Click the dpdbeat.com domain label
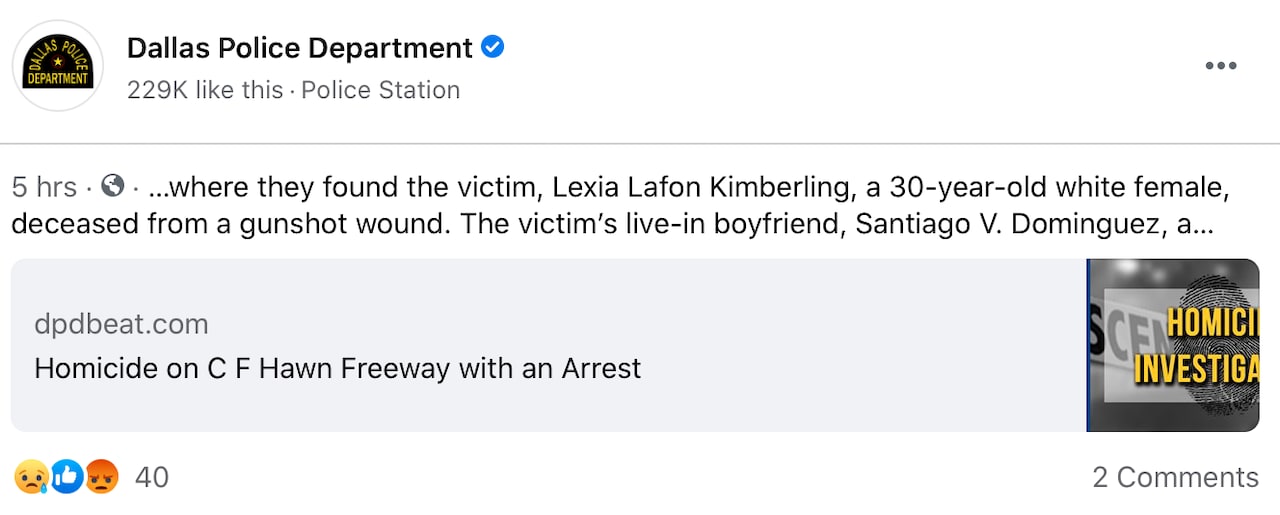Viewport: 1280px width, 515px height. click(121, 324)
